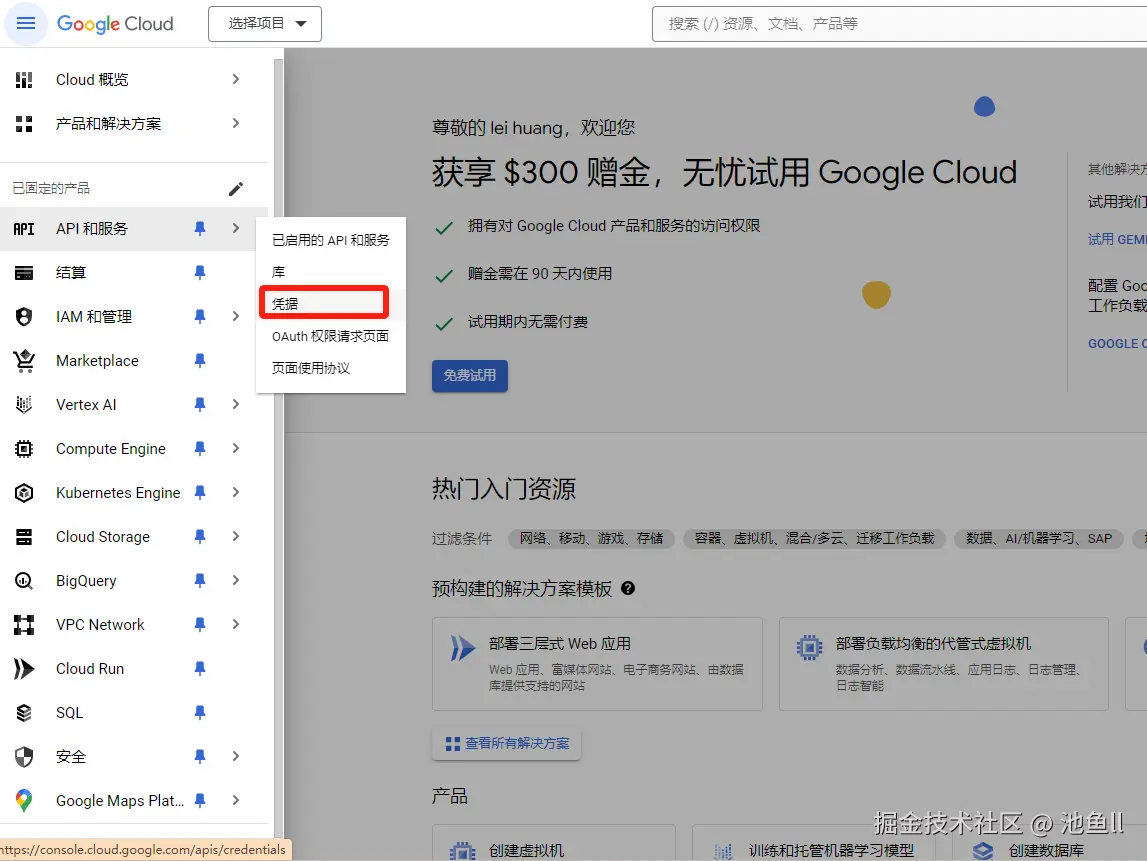1147x861 pixels.
Task: Unpin 结算 using its pin icon
Action: [x=200, y=273]
